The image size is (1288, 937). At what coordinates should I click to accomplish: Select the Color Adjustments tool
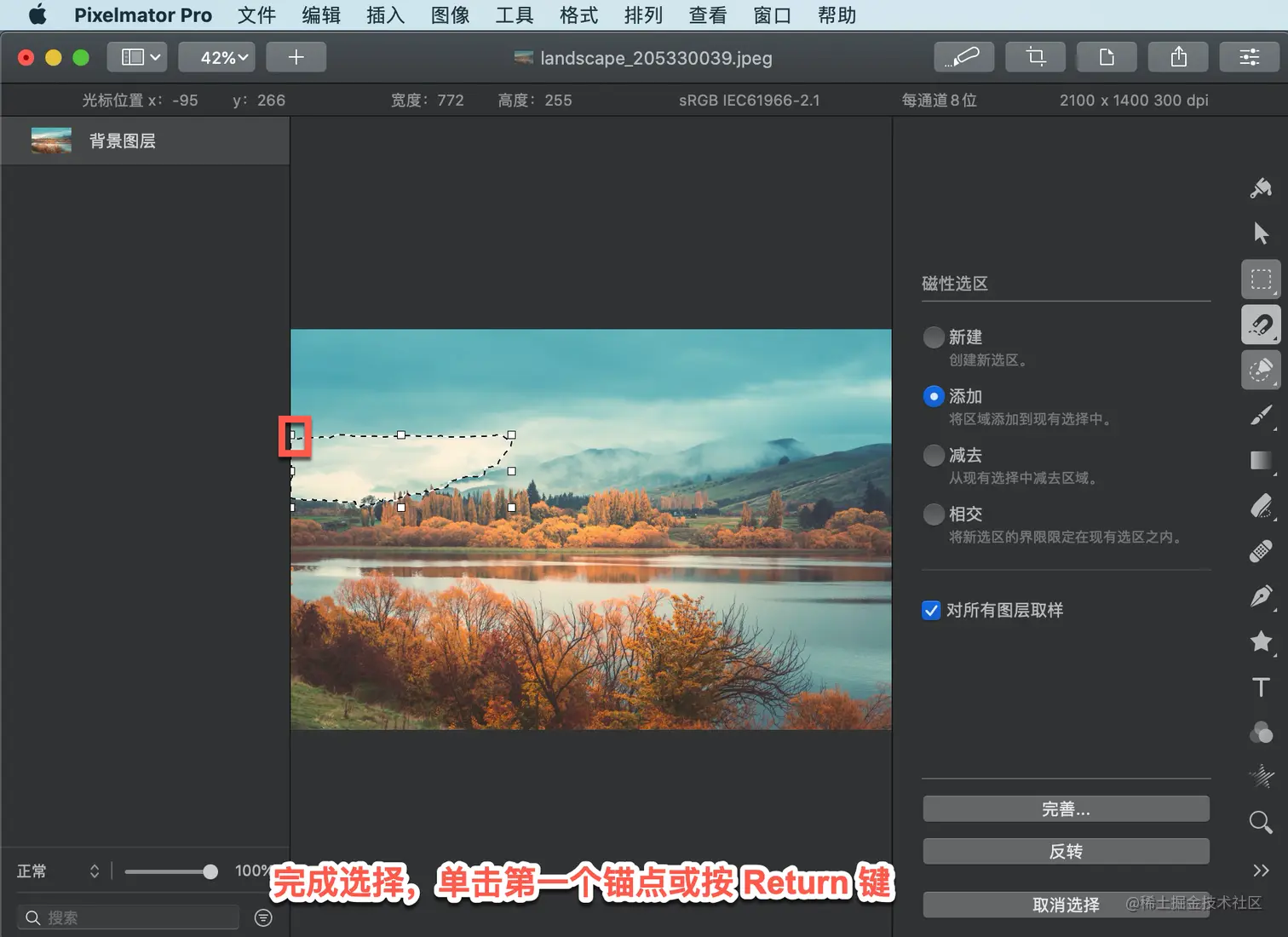pos(1261,733)
